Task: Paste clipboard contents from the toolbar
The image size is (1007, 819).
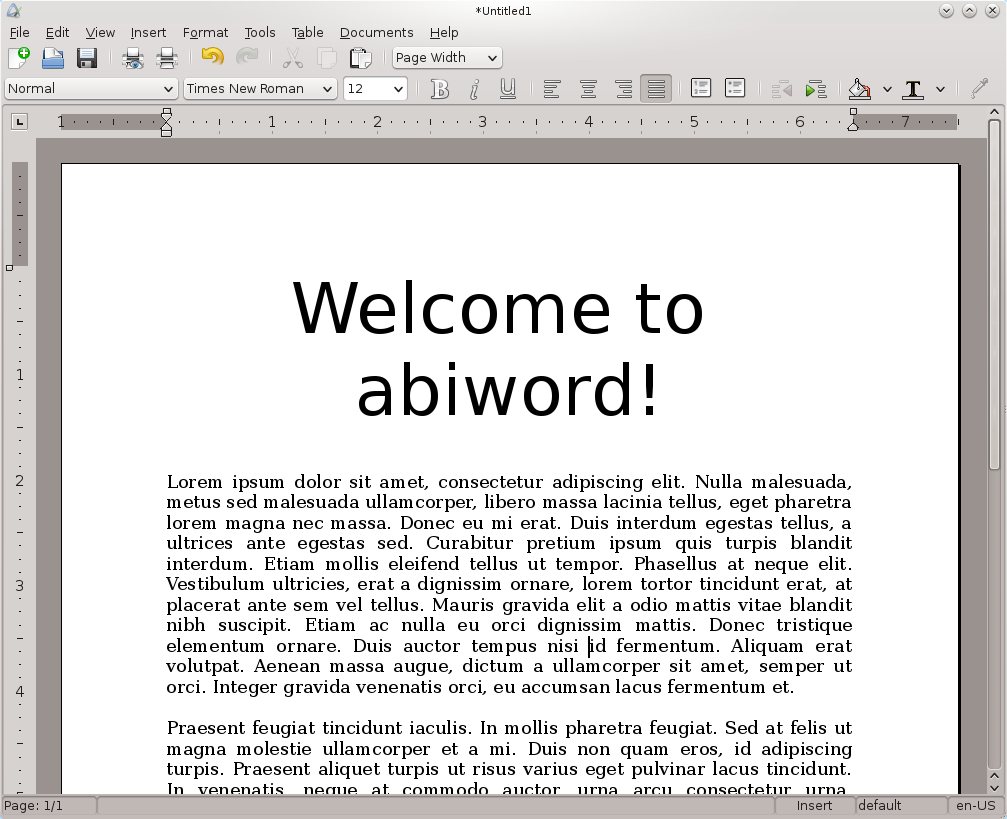Action: 360,58
